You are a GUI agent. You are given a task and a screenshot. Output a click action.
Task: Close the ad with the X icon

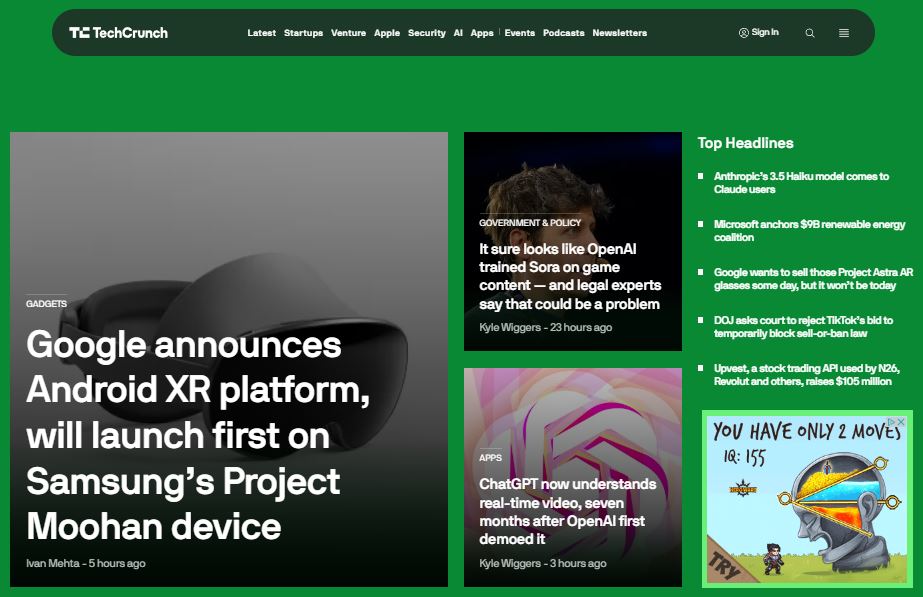click(x=901, y=422)
